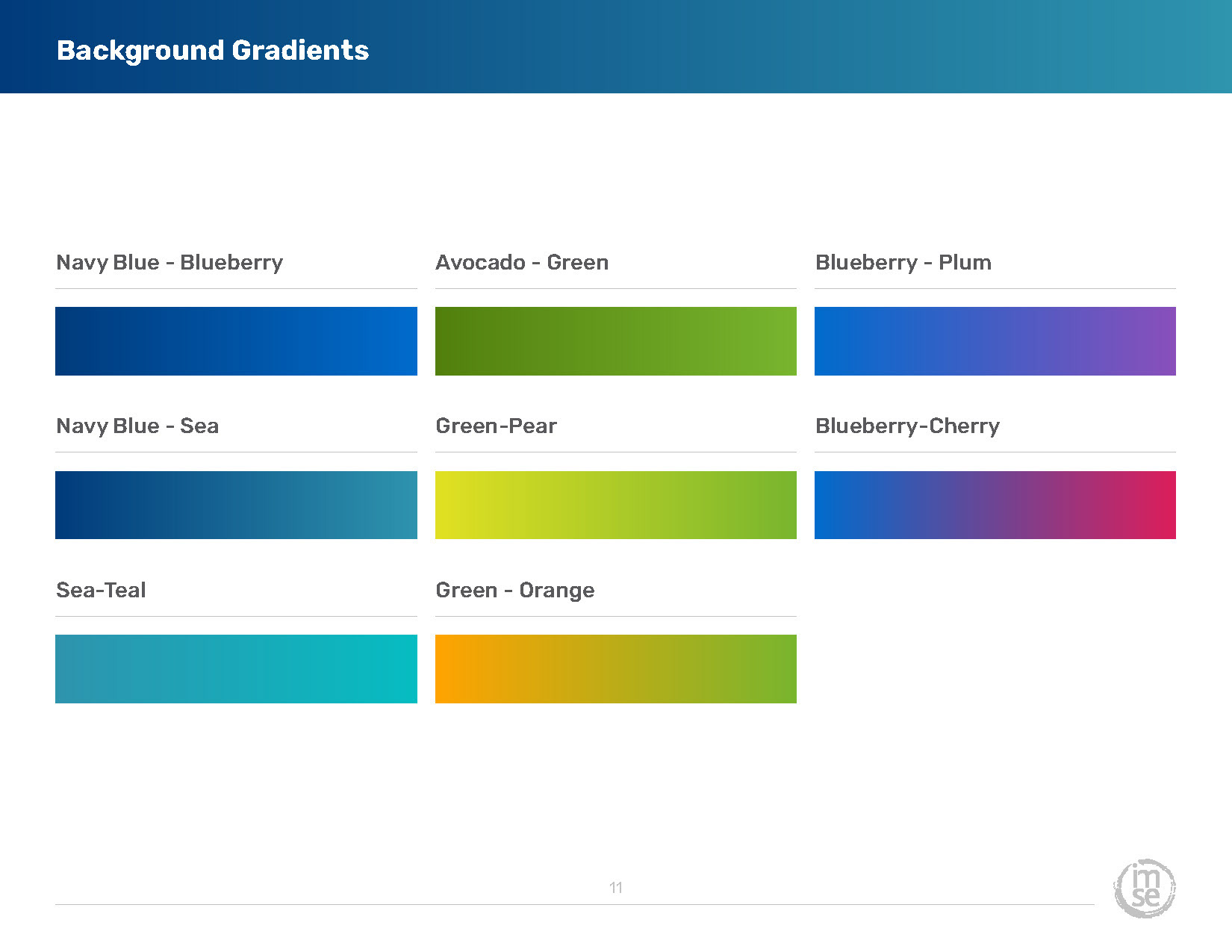Select the Avocado - Green heading text

point(522,263)
